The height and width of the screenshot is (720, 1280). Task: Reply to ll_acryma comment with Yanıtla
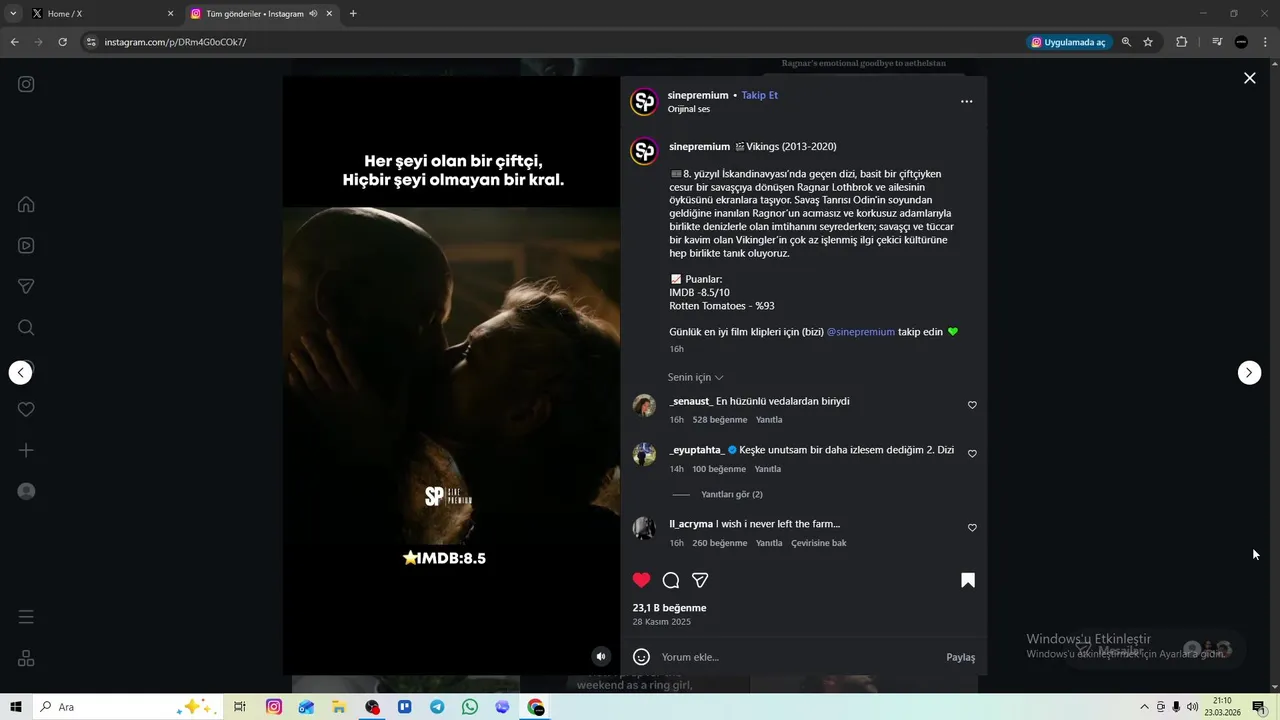coord(769,543)
